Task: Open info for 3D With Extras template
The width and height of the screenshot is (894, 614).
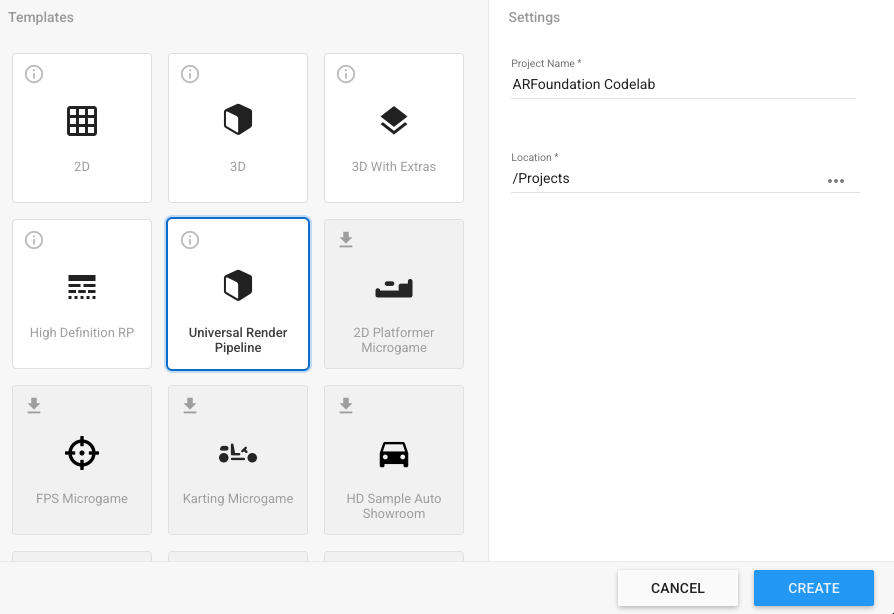Action: pos(346,74)
